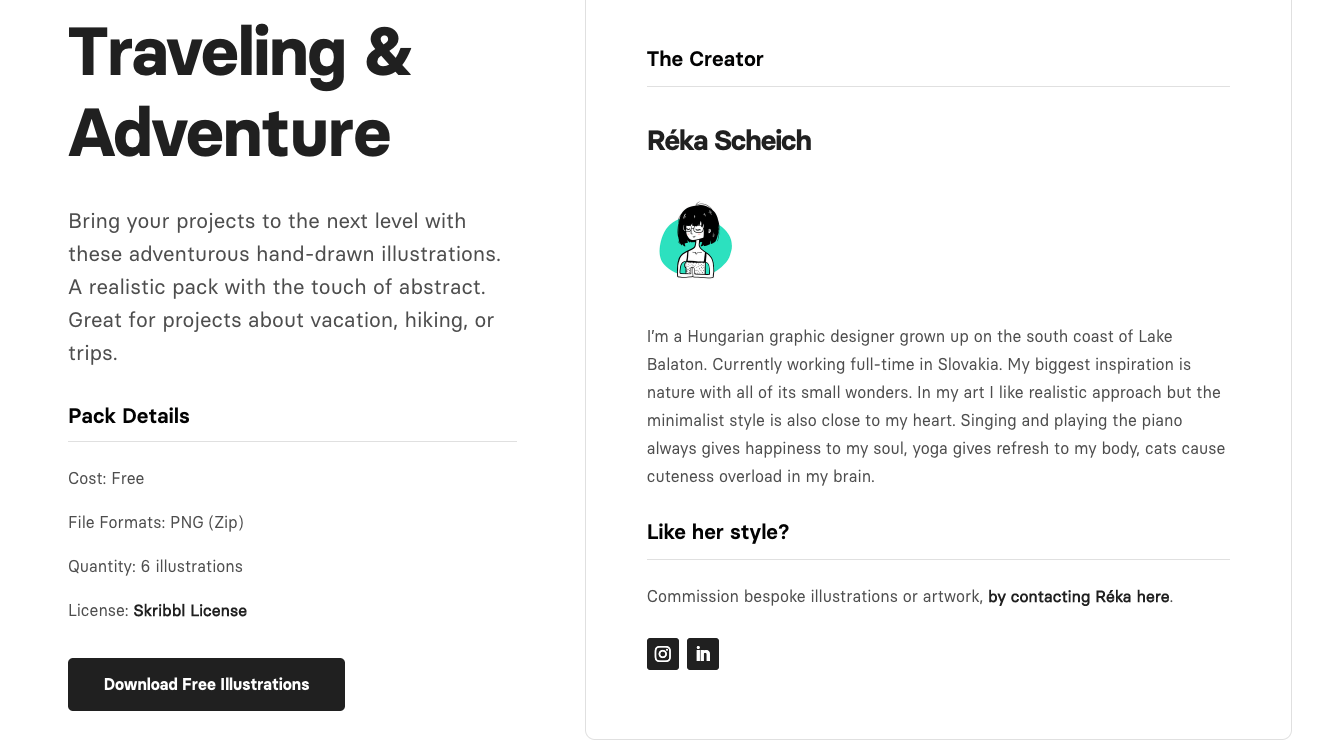Select the 'Réka Scheich' name heading
The width and height of the screenshot is (1326, 752).
point(729,141)
